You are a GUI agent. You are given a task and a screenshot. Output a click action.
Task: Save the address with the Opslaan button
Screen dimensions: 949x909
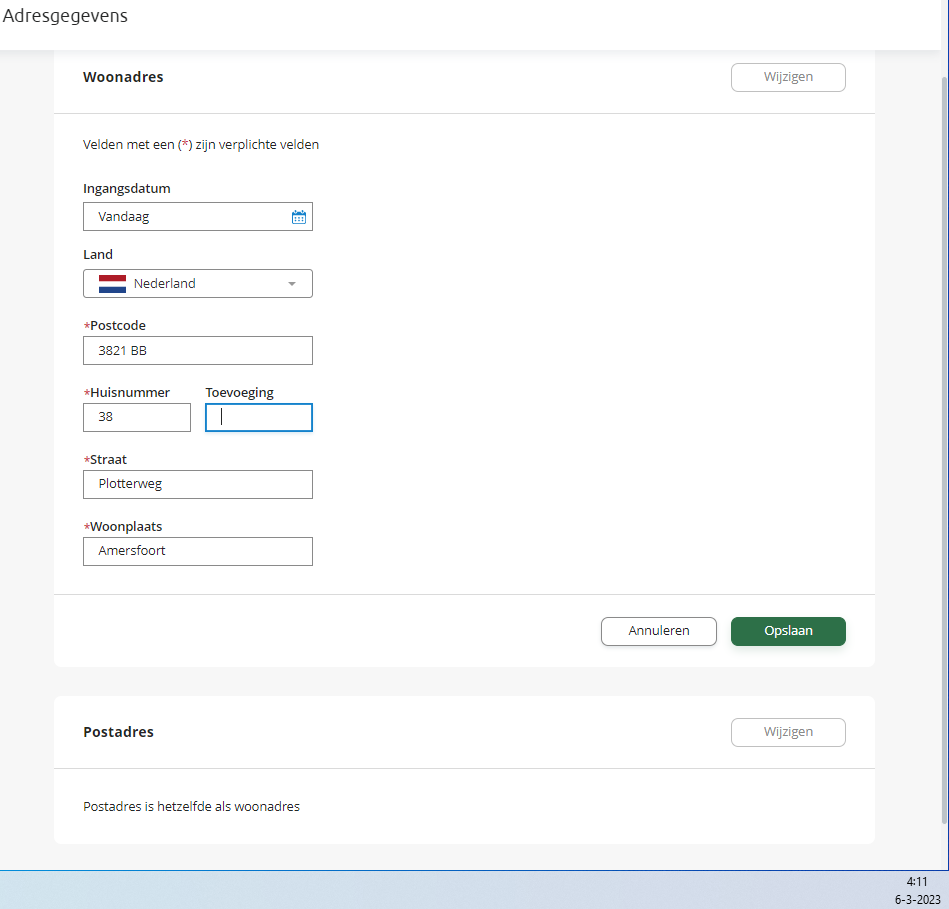[788, 631]
